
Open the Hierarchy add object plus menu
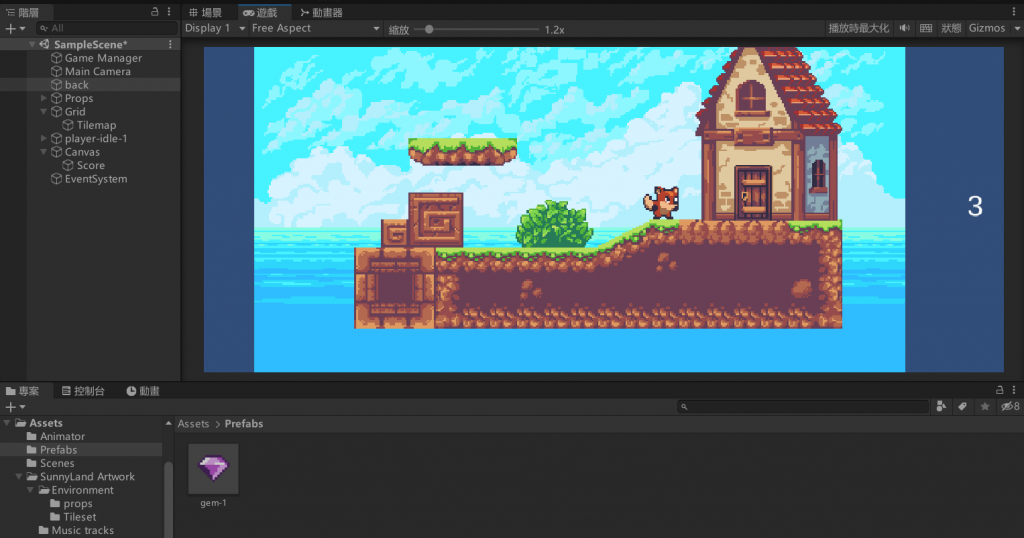(x=14, y=29)
